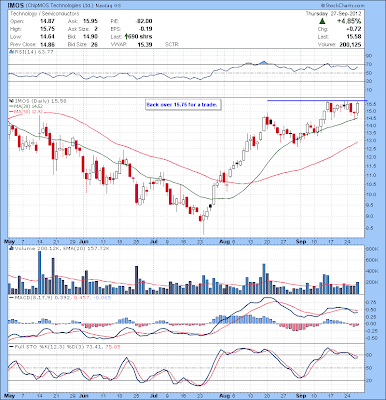Click the Volume value 200,125

tap(349, 44)
